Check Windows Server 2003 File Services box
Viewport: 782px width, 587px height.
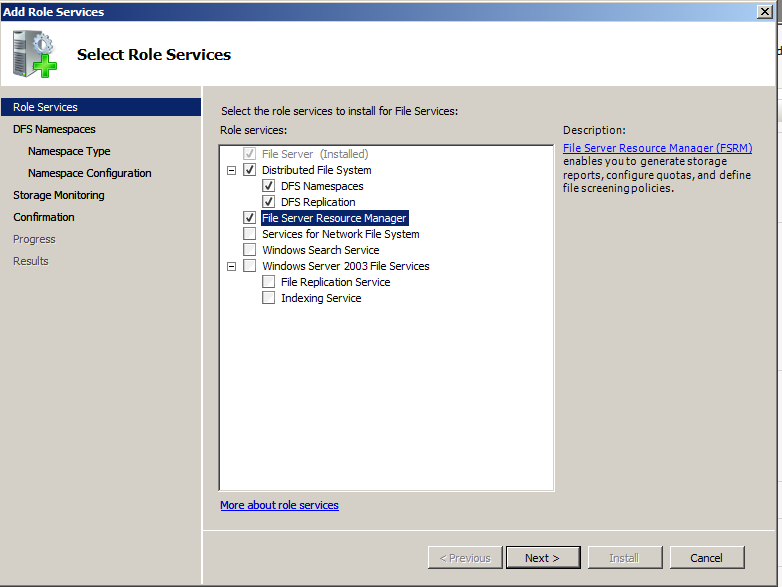coord(249,265)
